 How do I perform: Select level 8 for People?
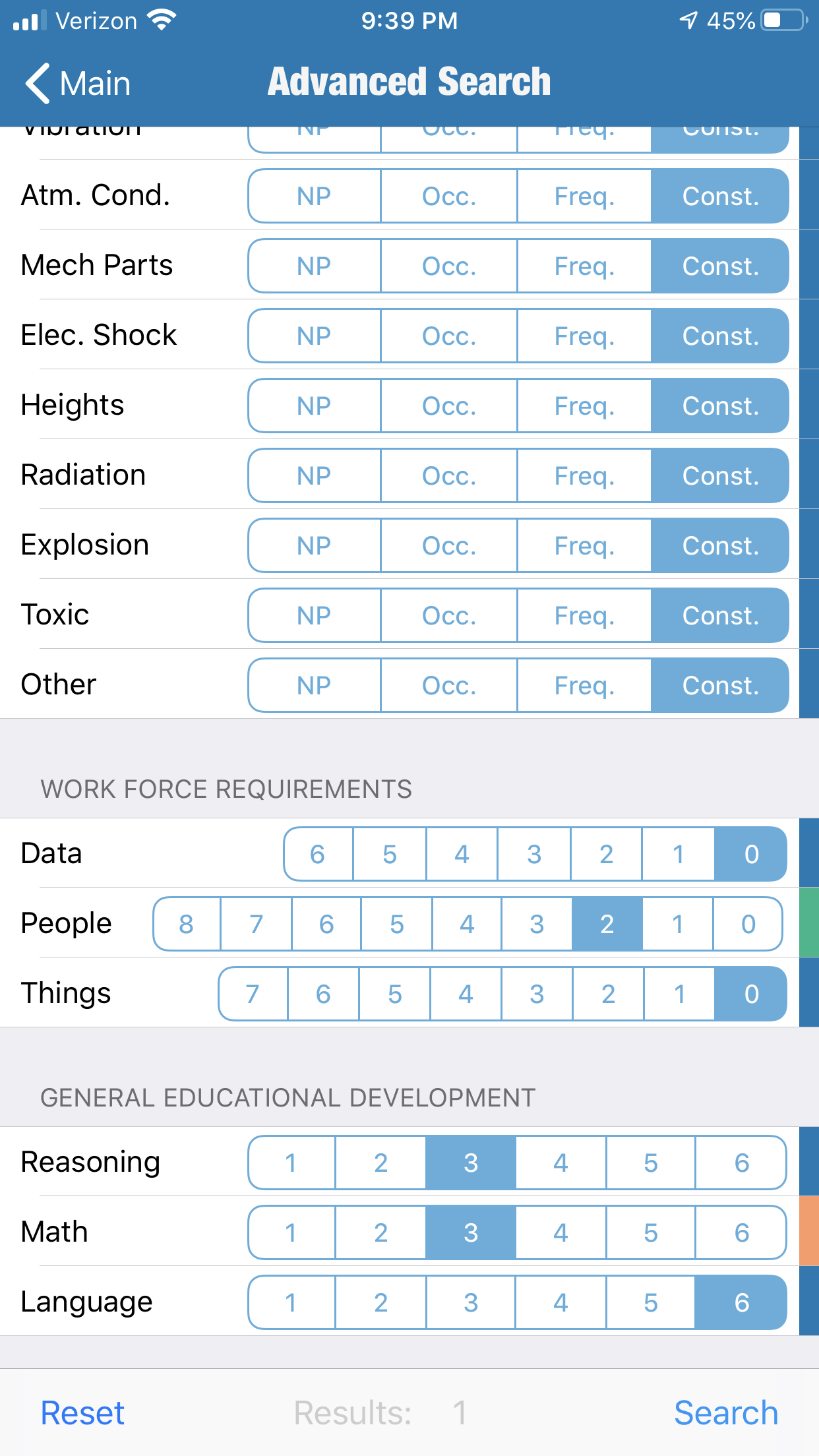187,925
